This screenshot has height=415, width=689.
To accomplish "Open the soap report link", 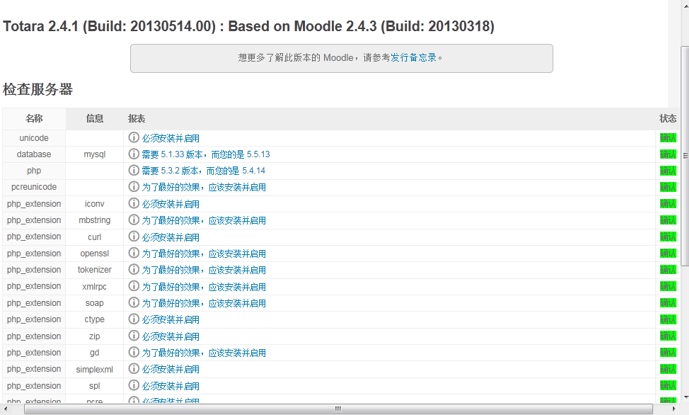I will point(204,303).
